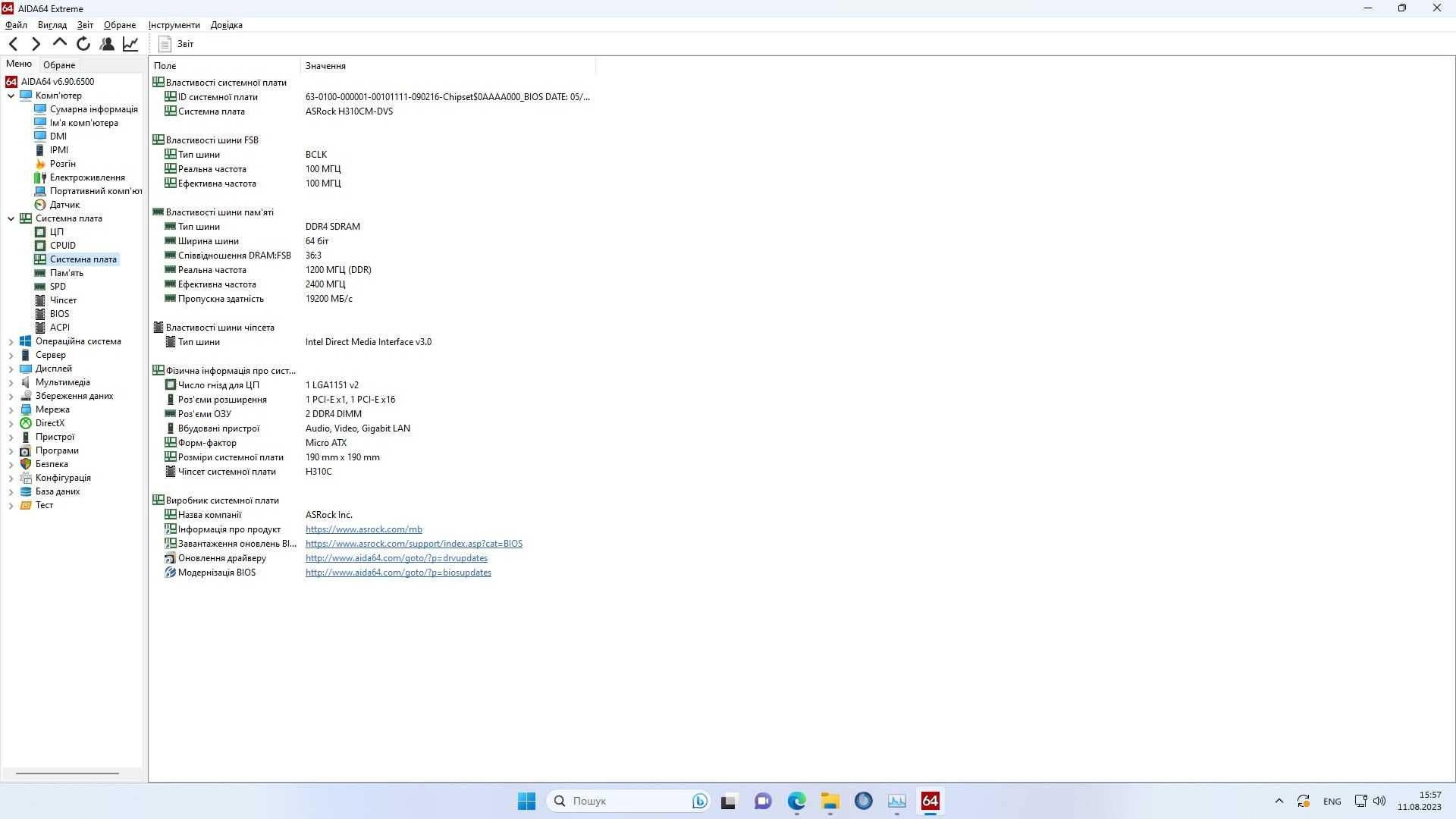Screen dimensions: 1456x819
Task: Expand the Збереження даних node
Action: click(11, 397)
